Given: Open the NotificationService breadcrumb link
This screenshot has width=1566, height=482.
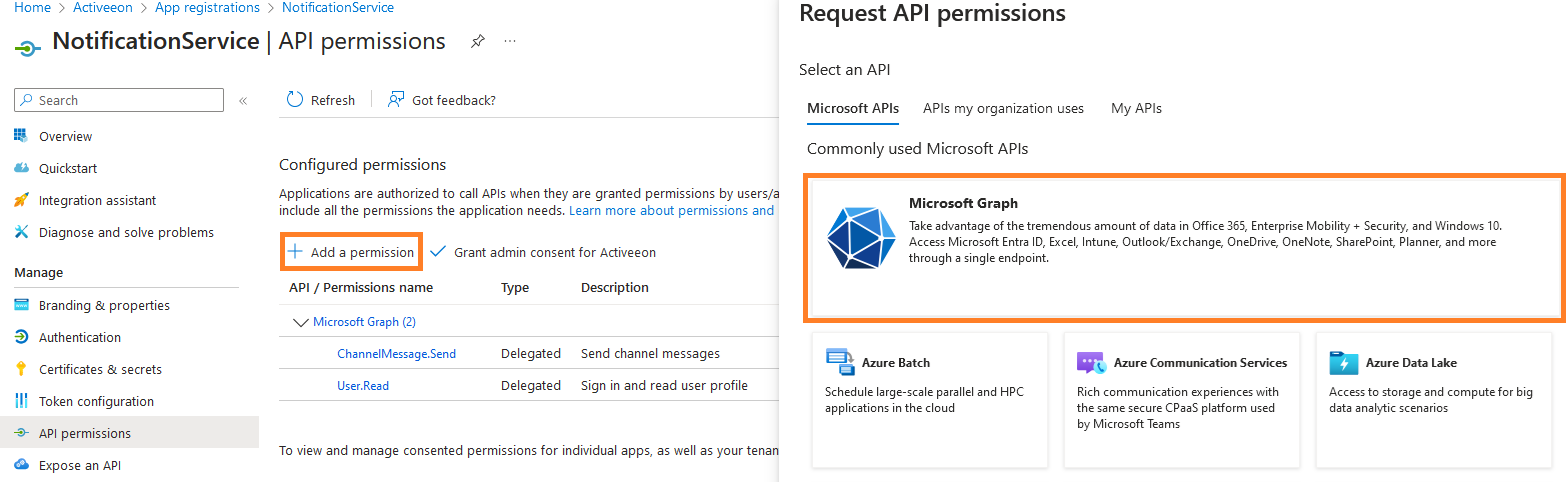Looking at the screenshot, I should pyautogui.click(x=338, y=7).
